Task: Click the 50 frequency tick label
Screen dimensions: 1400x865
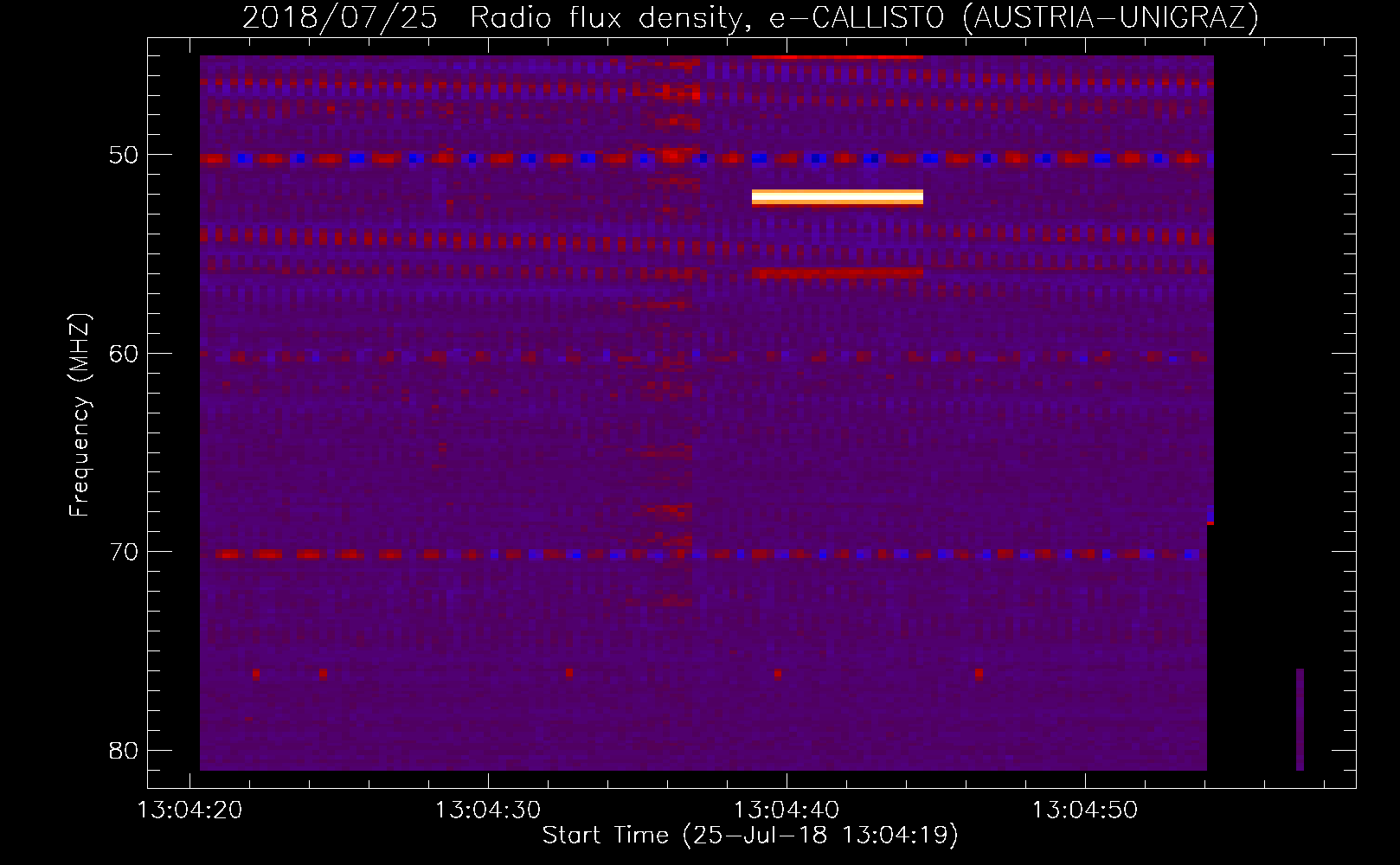Action: 124,156
